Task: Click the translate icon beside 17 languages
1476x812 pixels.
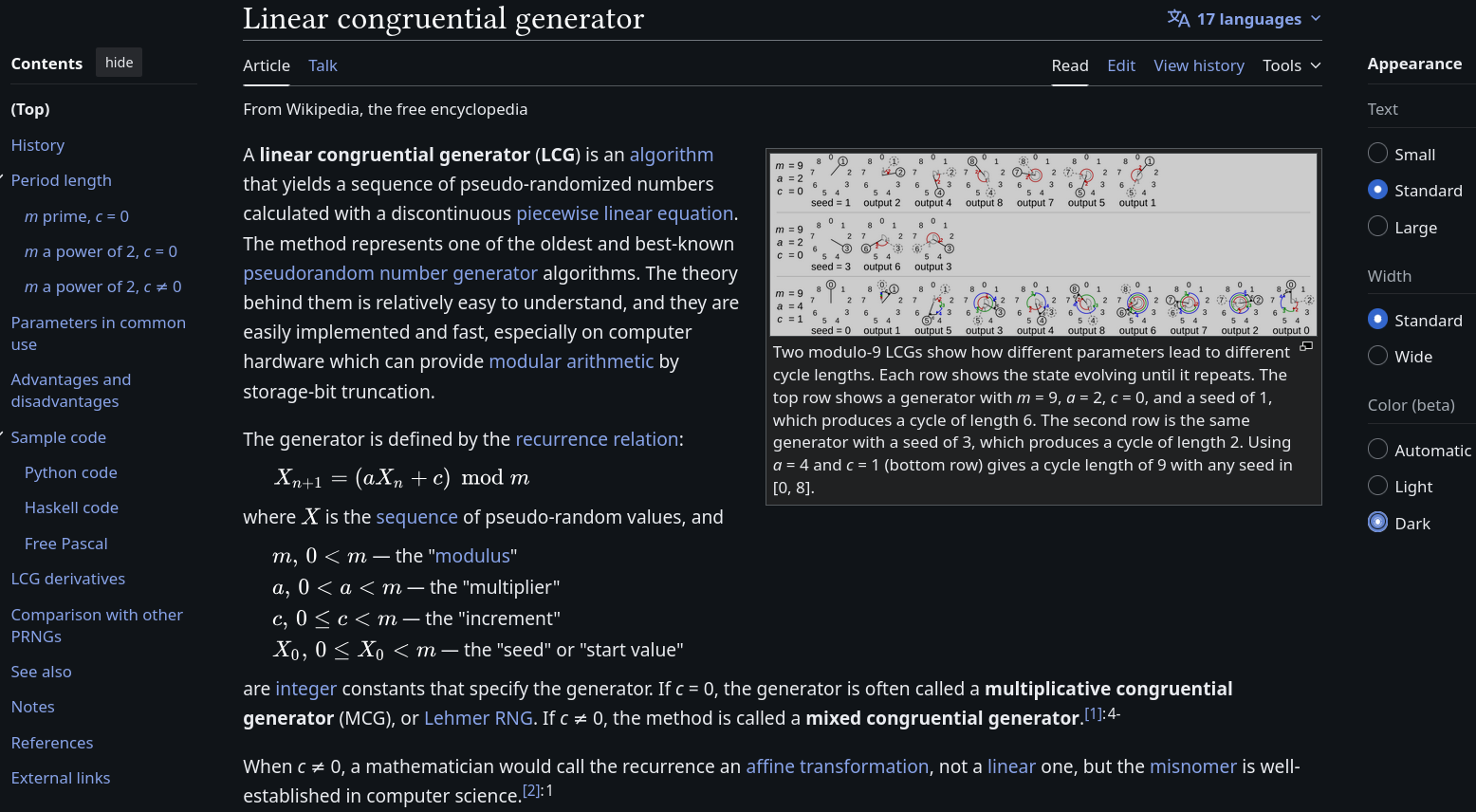Action: coord(1178,19)
